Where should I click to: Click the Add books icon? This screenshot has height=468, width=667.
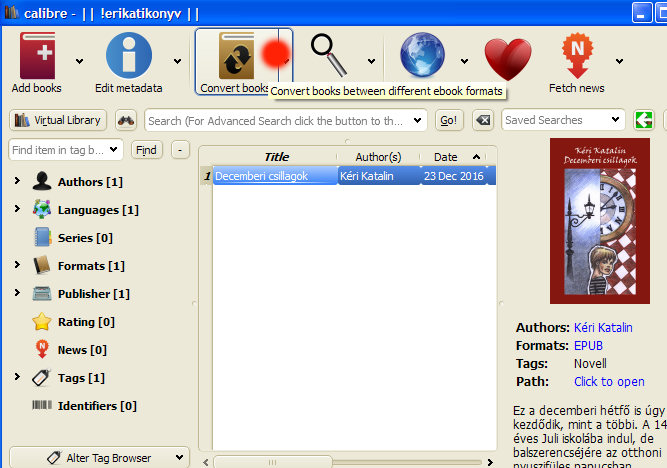(37, 55)
